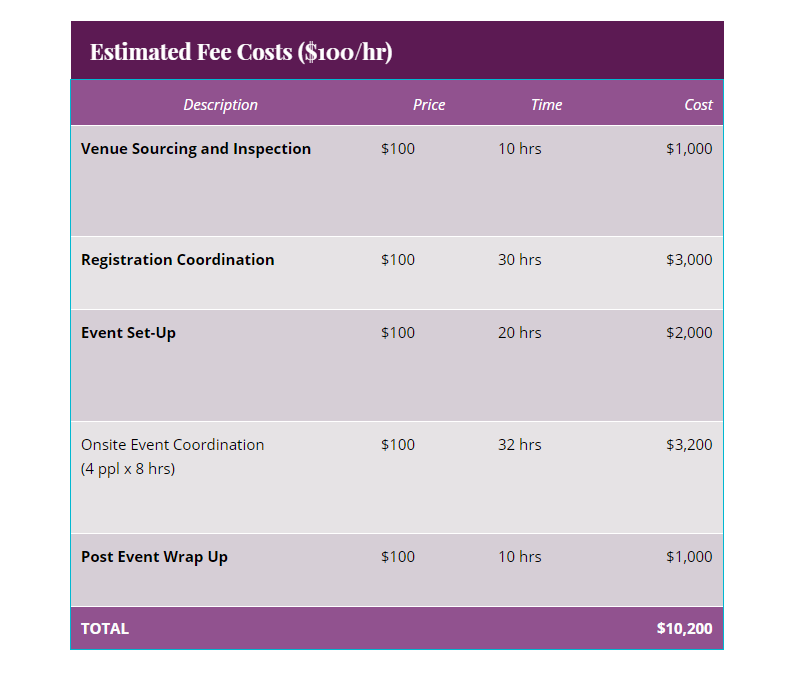789x682 pixels.
Task: Click the 30 hrs time cell
Action: tap(519, 260)
